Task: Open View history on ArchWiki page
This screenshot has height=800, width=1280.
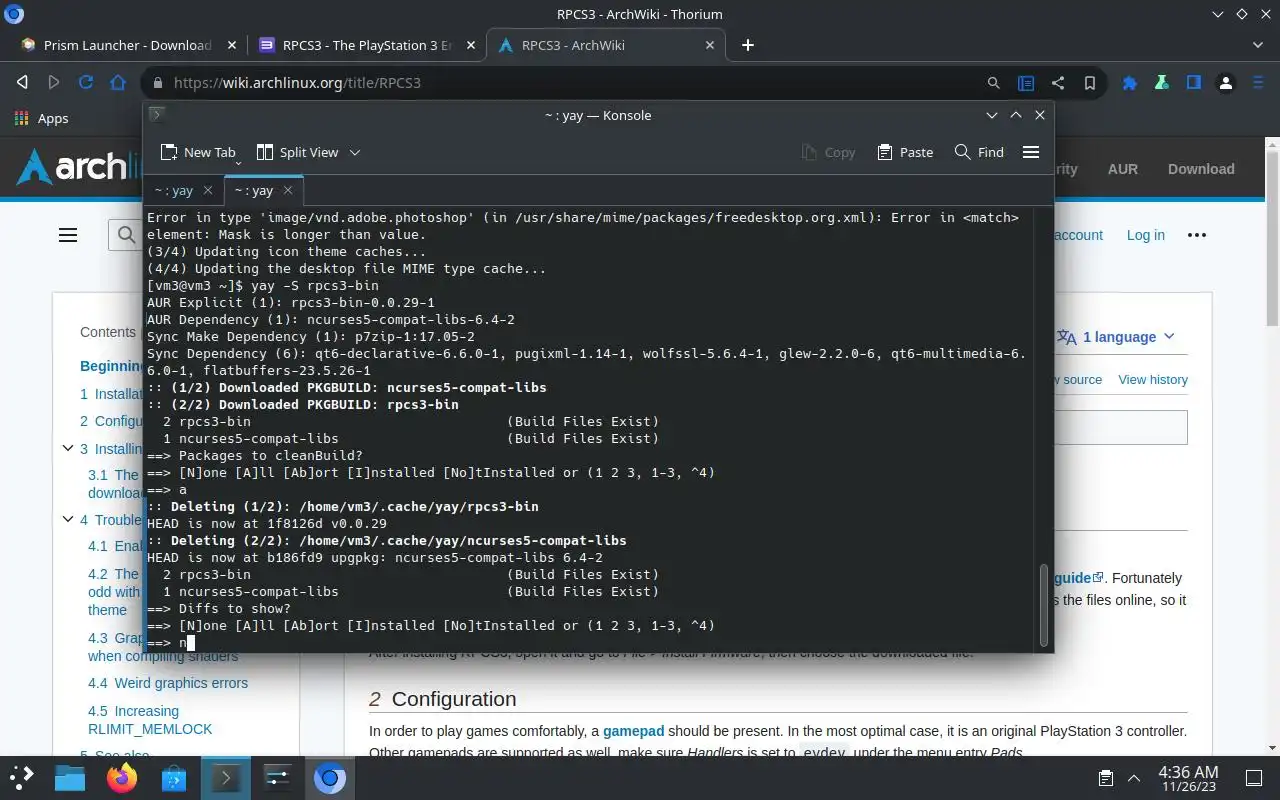Action: [1153, 379]
